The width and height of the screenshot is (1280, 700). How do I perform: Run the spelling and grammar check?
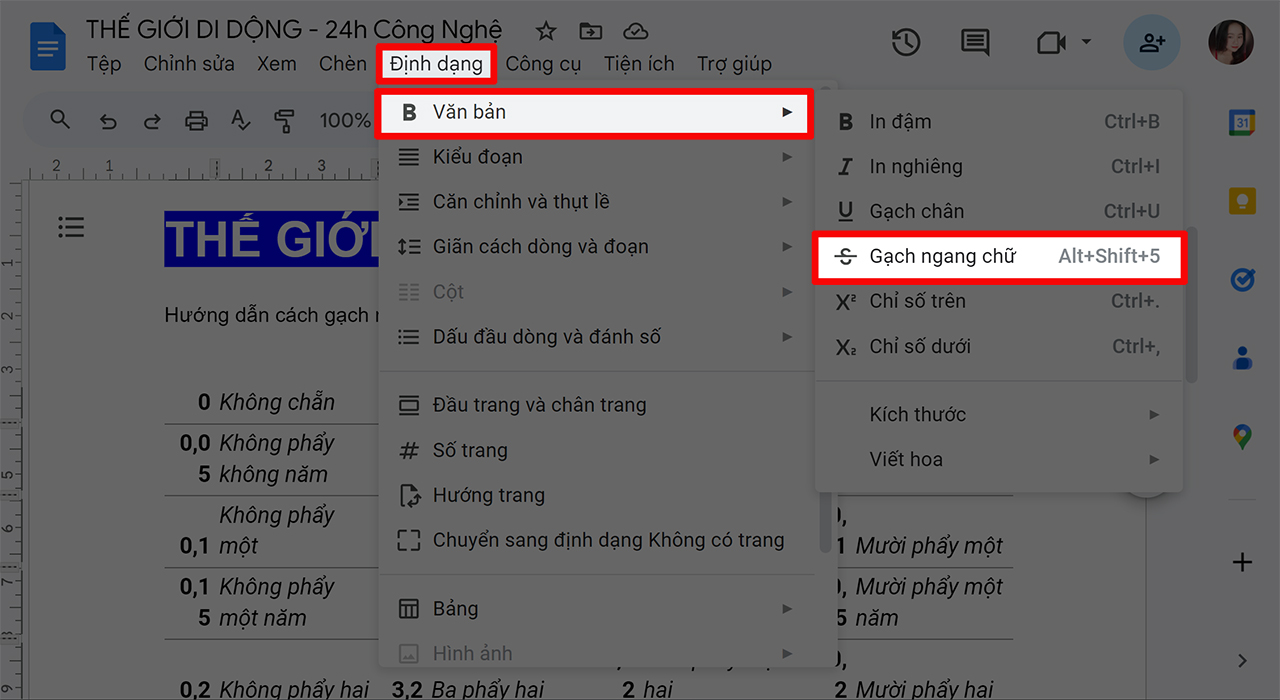240,120
